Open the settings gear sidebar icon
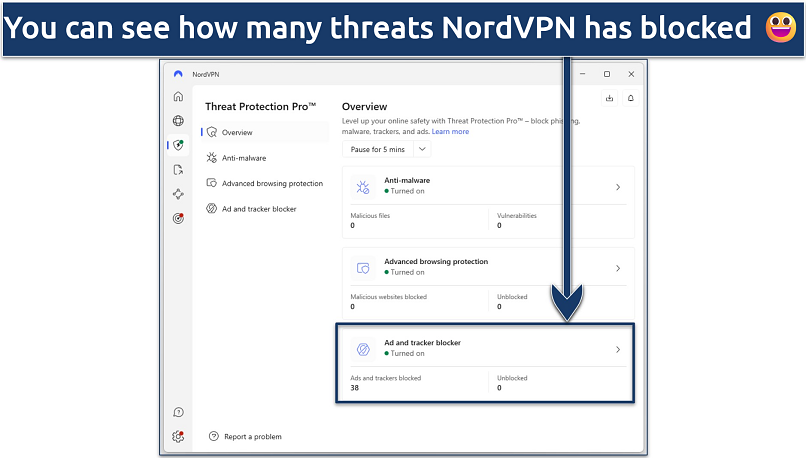Screen dimensions: 806x458 pos(178,436)
